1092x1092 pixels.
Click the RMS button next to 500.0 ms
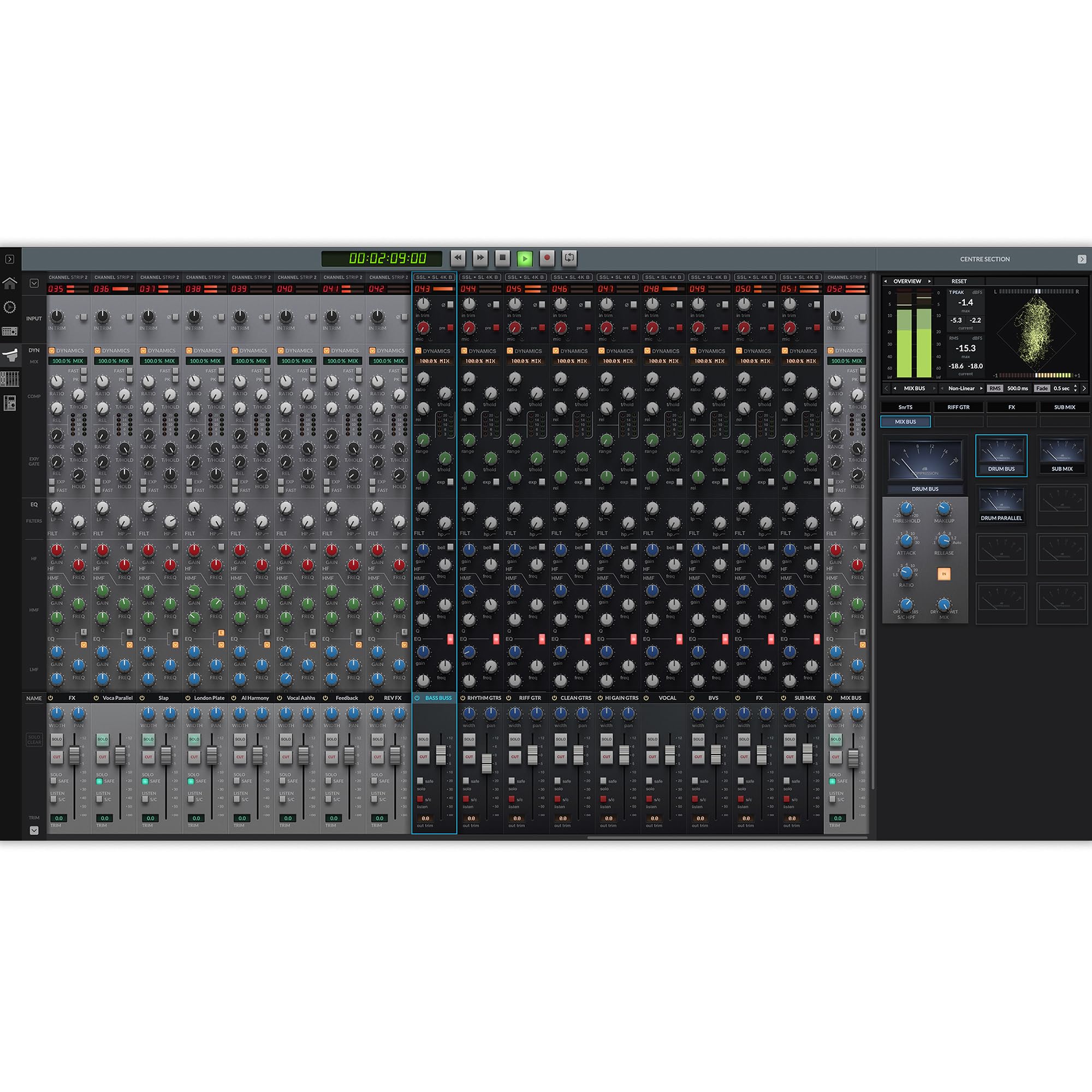click(995, 389)
